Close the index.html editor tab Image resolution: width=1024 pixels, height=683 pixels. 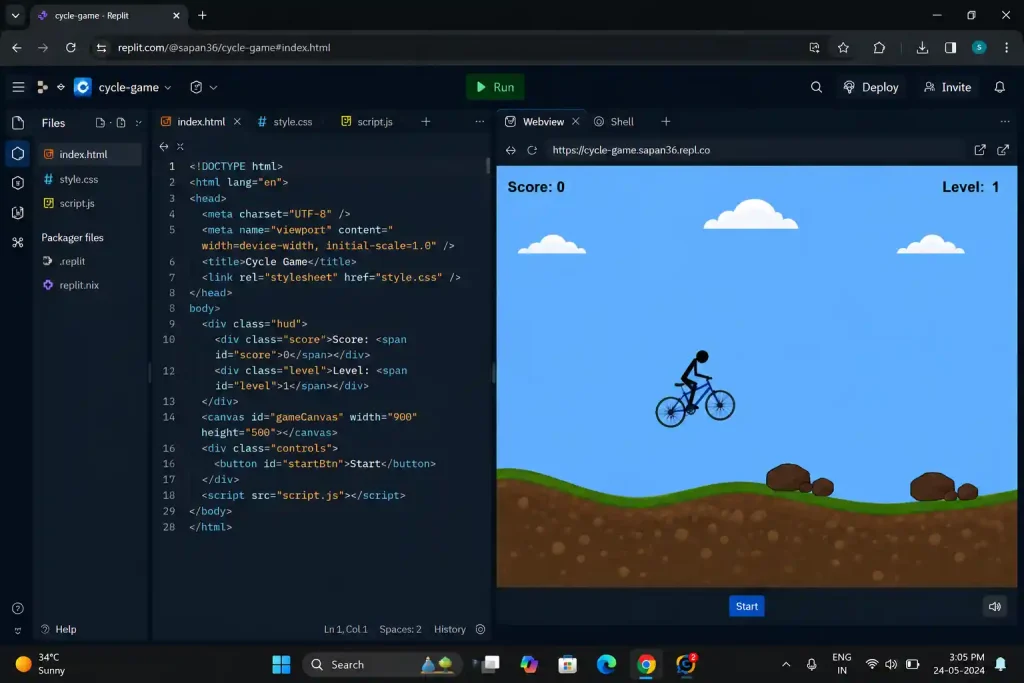click(237, 122)
